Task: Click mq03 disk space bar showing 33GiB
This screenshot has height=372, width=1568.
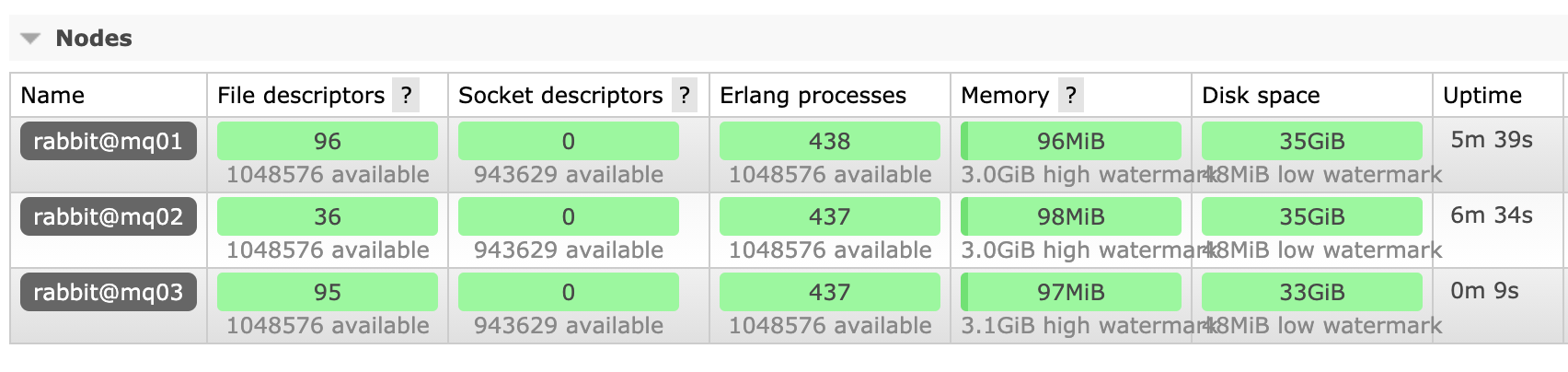Action: [1312, 292]
